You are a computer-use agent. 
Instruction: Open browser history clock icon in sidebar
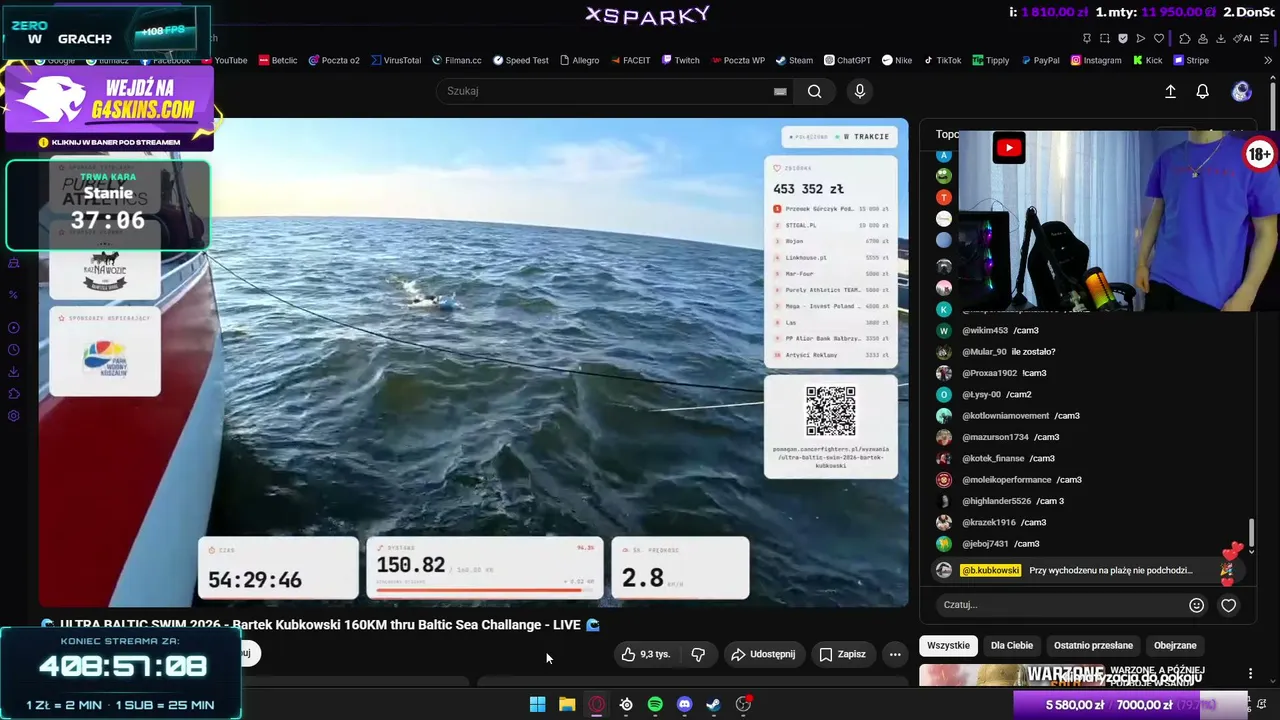[14, 350]
